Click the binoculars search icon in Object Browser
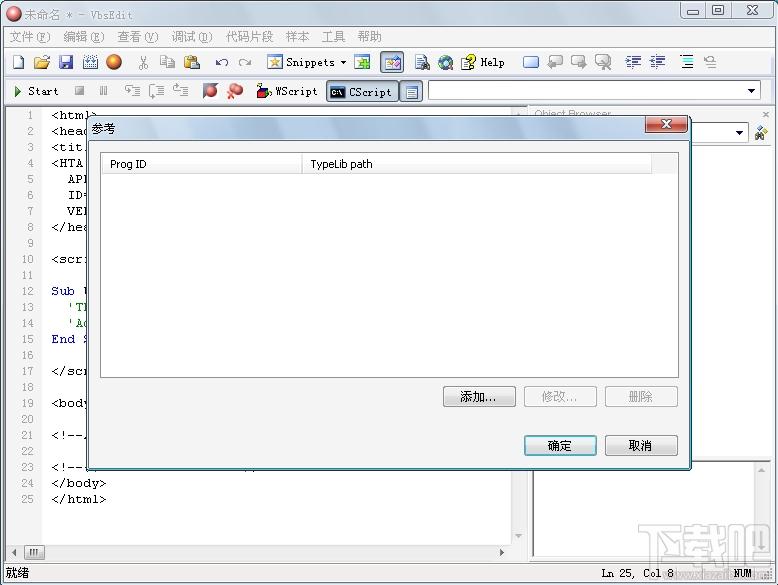Image resolution: width=778 pixels, height=585 pixels. (x=761, y=132)
